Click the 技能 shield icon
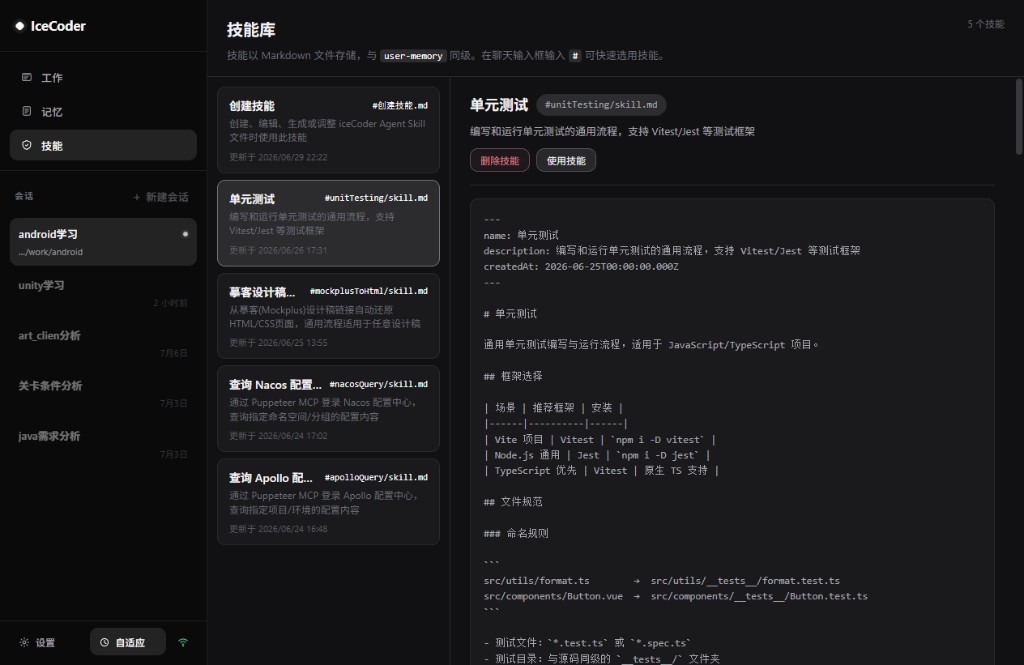This screenshot has height=665, width=1024. click(x=27, y=145)
